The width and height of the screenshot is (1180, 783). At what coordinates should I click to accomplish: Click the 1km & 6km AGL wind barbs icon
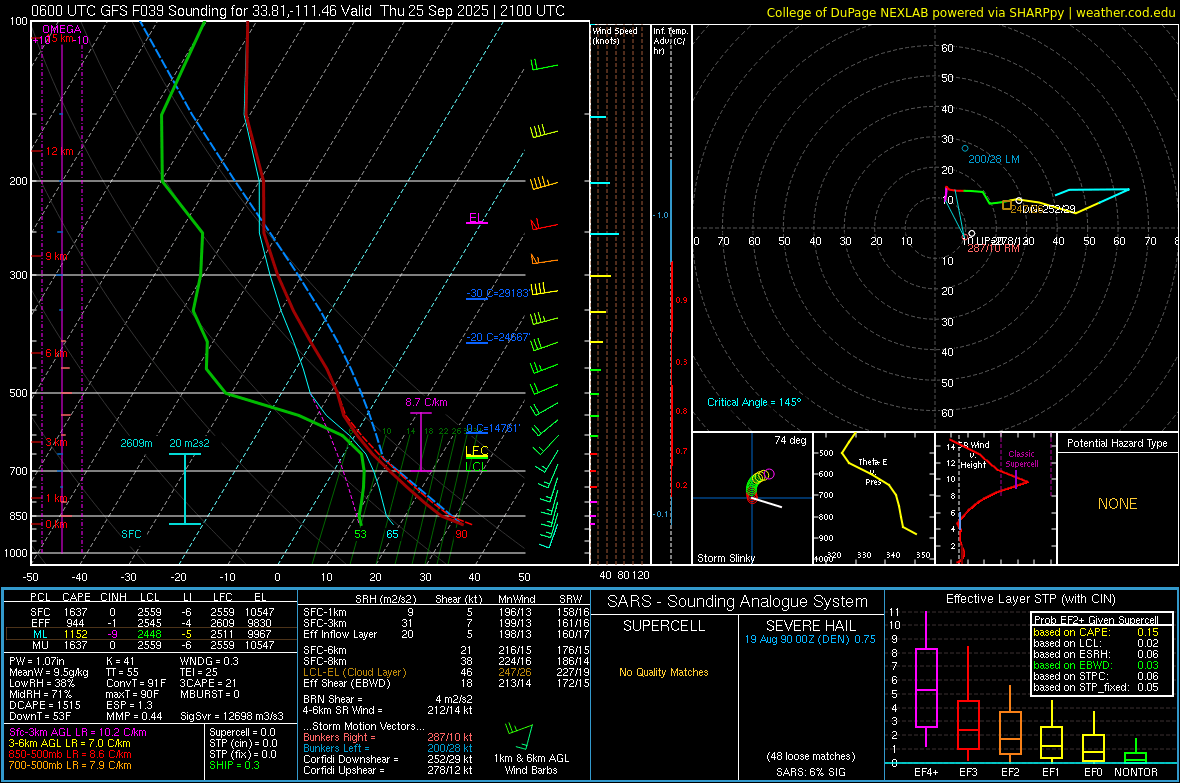(x=519, y=735)
